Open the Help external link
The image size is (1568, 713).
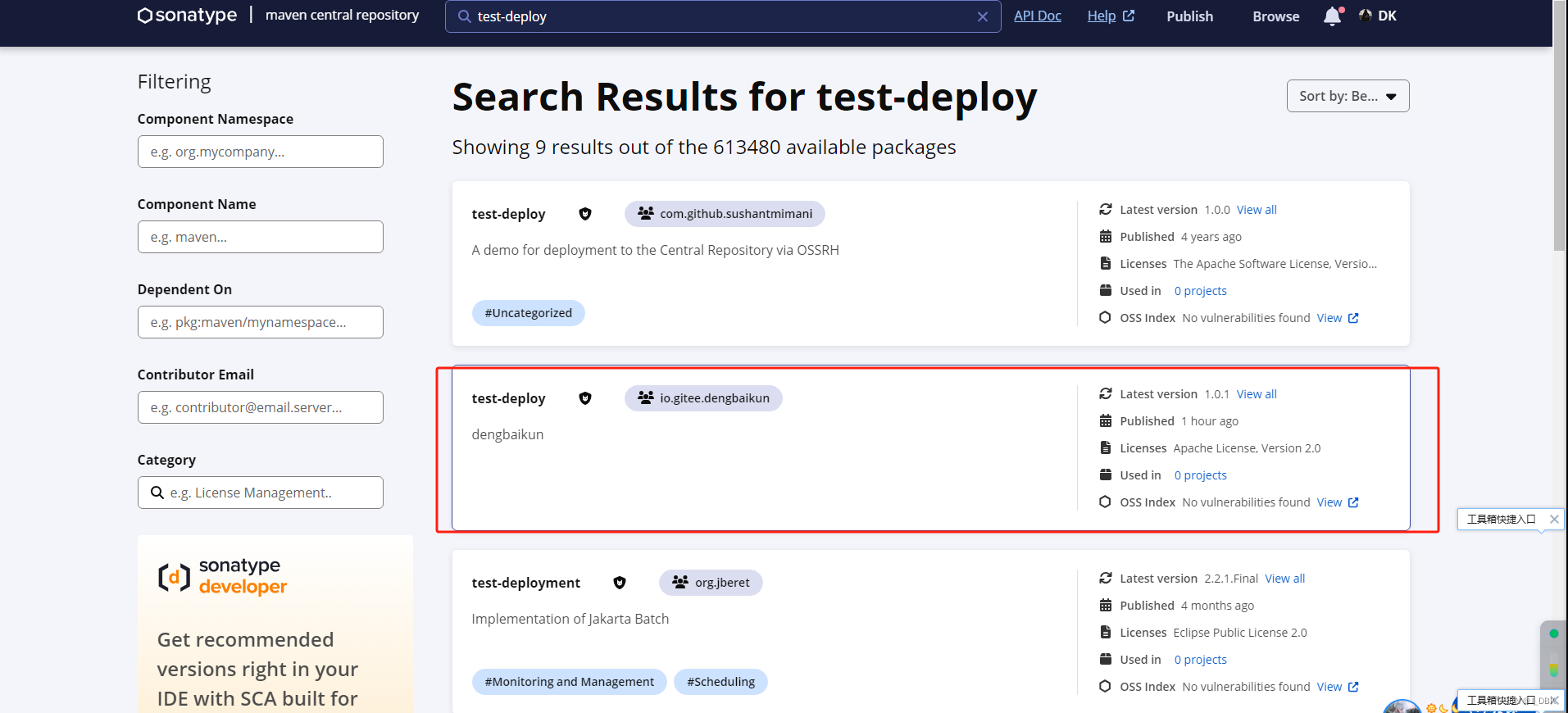click(1111, 16)
